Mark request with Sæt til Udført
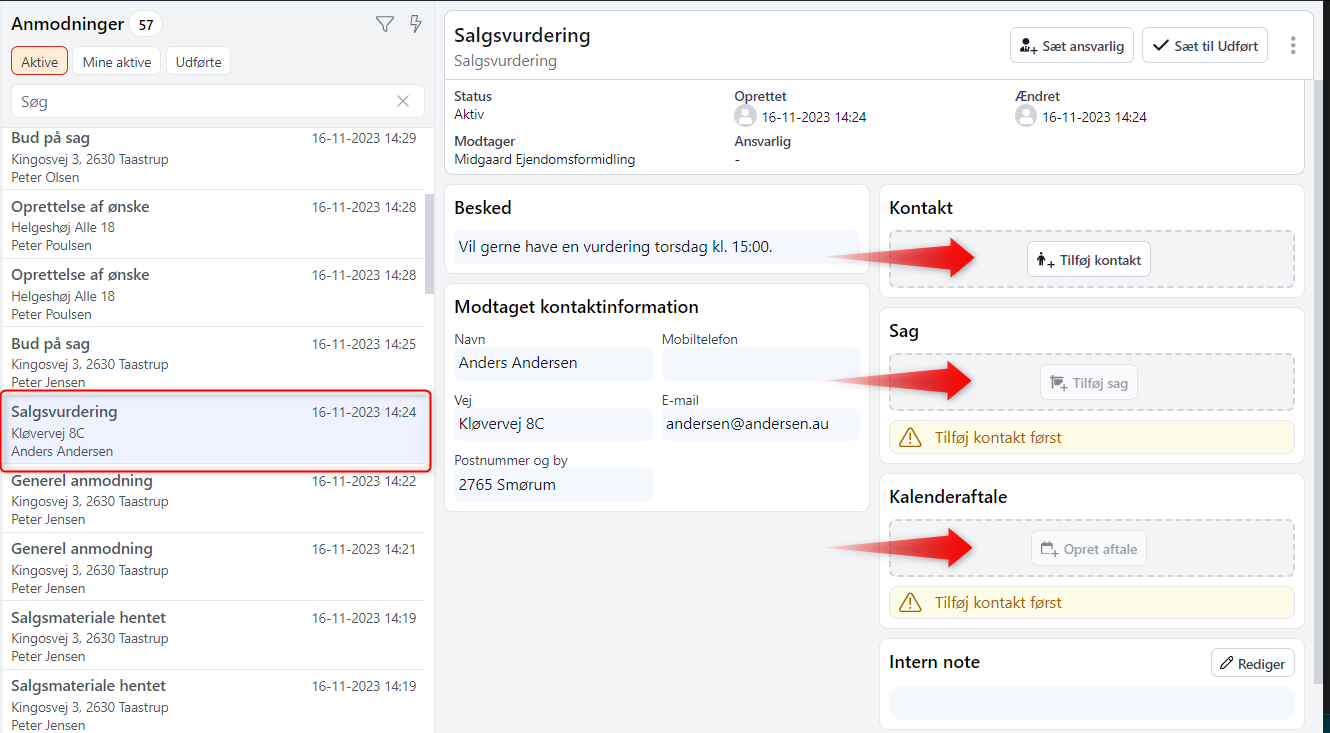Image resolution: width=1330 pixels, height=733 pixels. (x=1205, y=45)
